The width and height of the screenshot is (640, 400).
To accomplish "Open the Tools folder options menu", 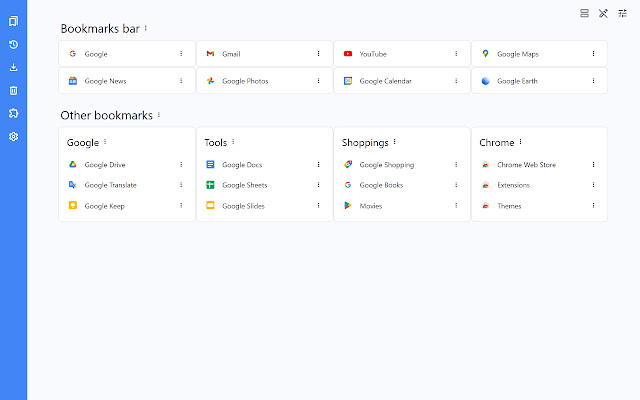I will pos(233,142).
